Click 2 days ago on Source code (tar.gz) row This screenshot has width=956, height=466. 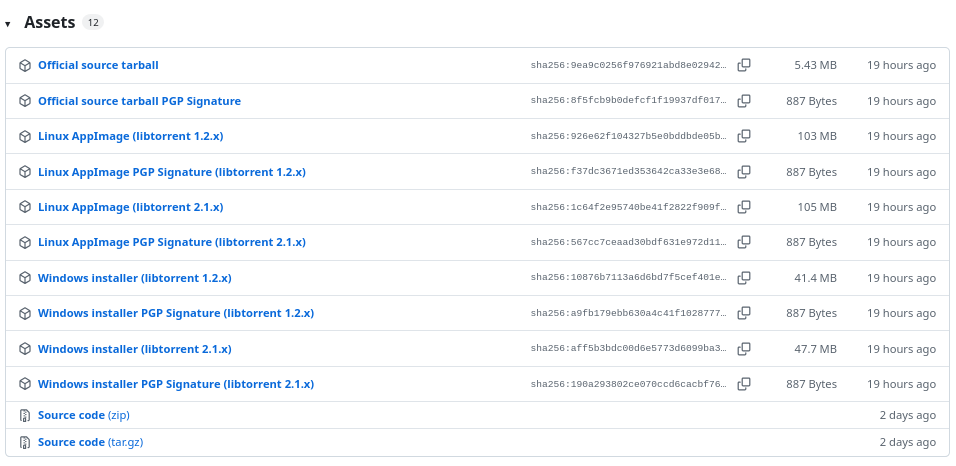point(907,442)
